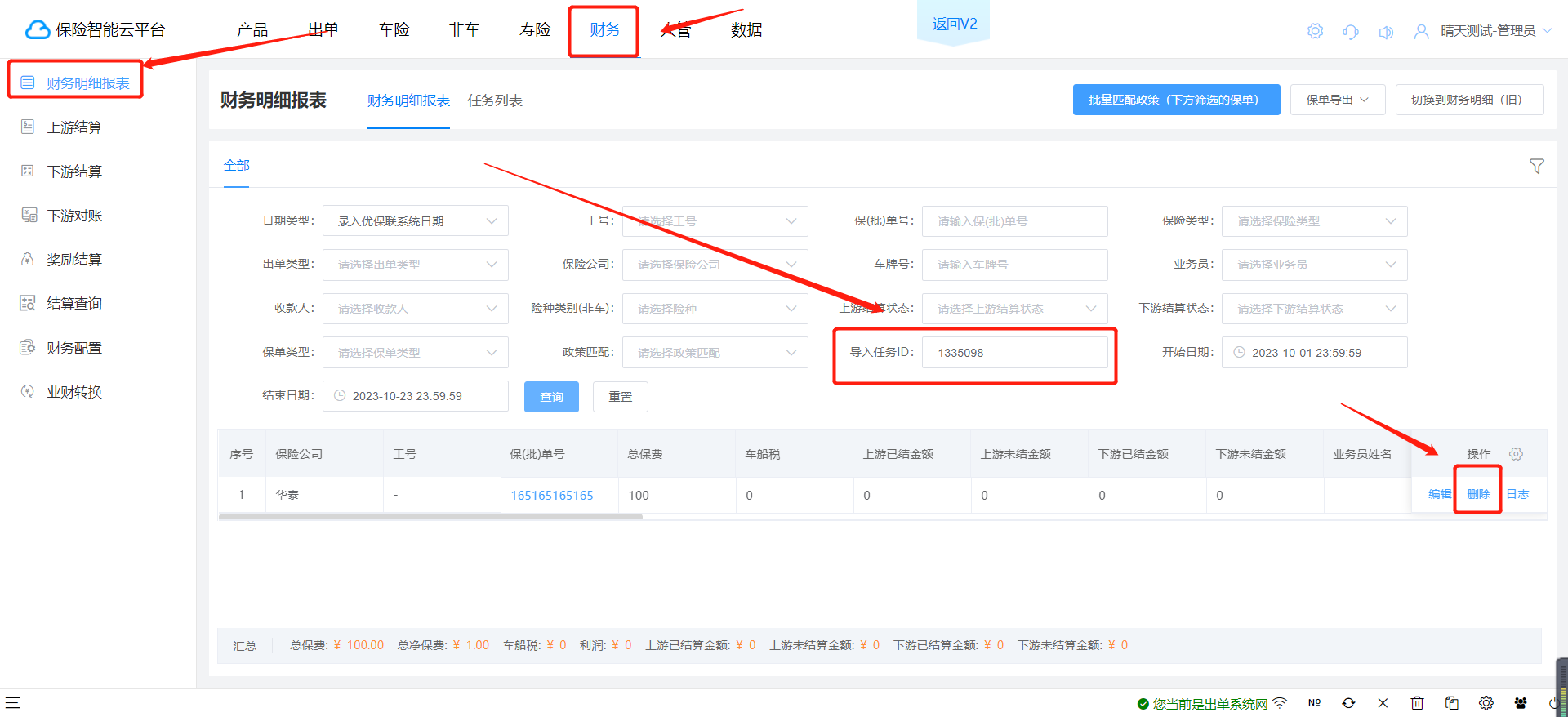Expand the 保单导出 dropdown button
The width and height of the screenshot is (1568, 717).
click(1338, 100)
